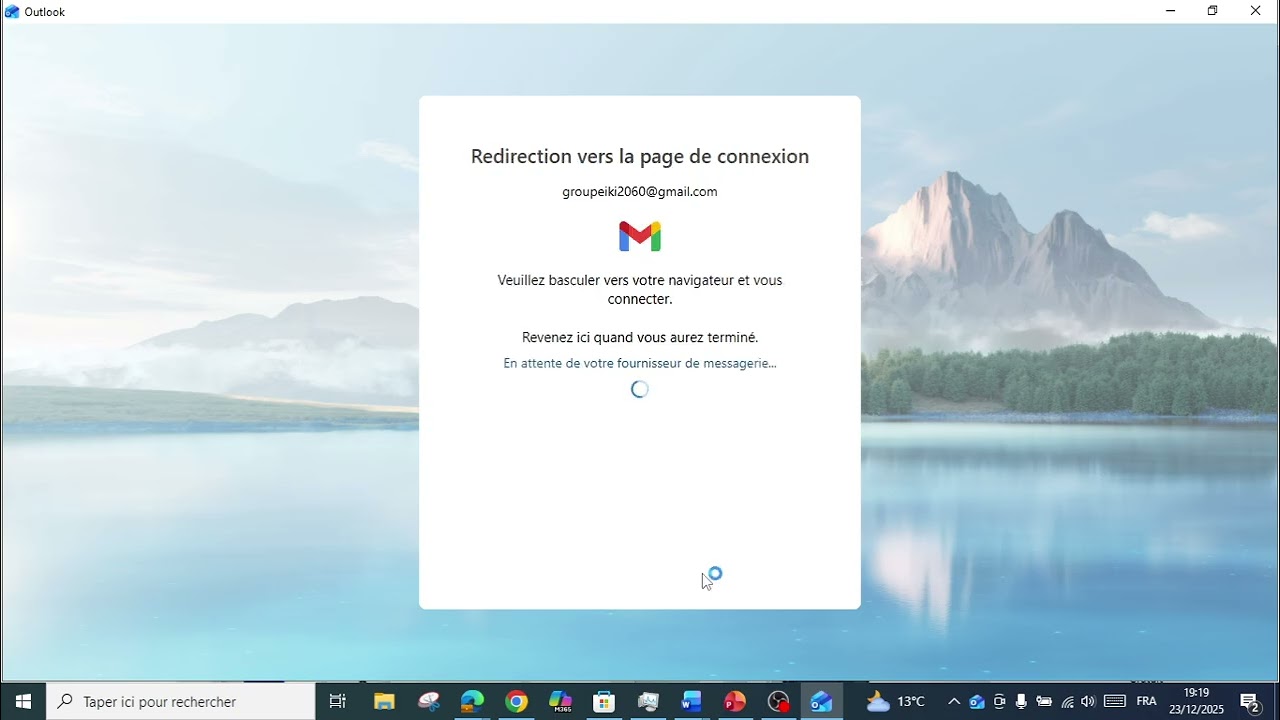Launch Google Chrome from the taskbar
This screenshot has height=720, width=1280.
coord(516,701)
